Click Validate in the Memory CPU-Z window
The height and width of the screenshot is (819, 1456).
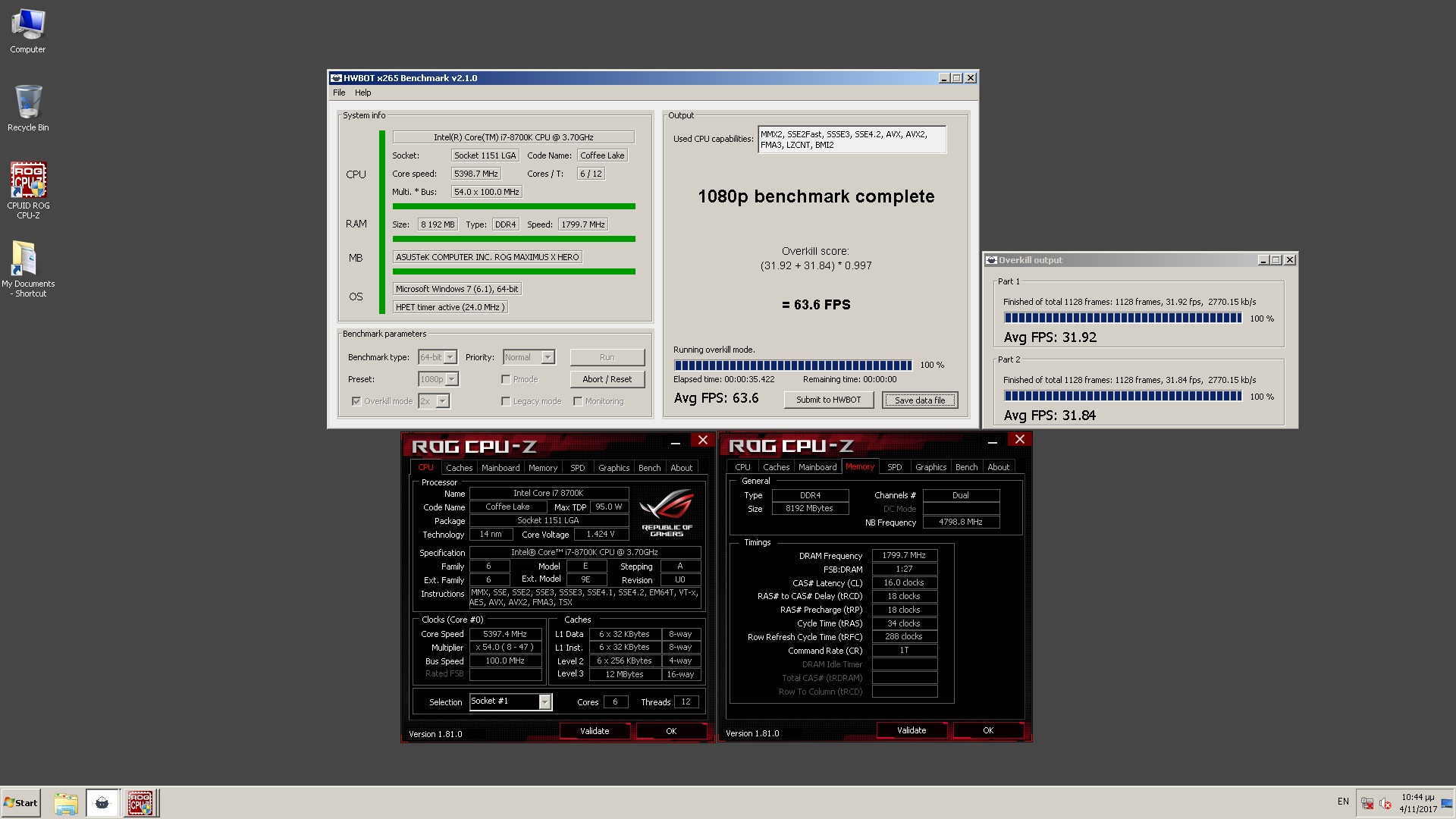912,730
